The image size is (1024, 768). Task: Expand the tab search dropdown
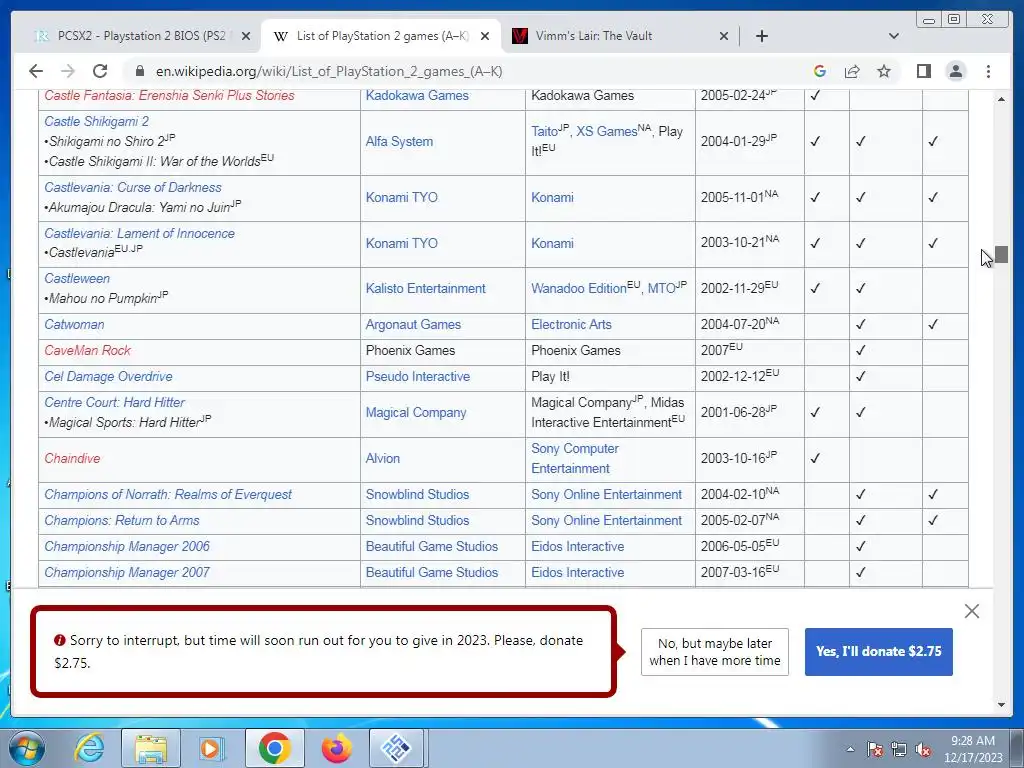pos(893,36)
